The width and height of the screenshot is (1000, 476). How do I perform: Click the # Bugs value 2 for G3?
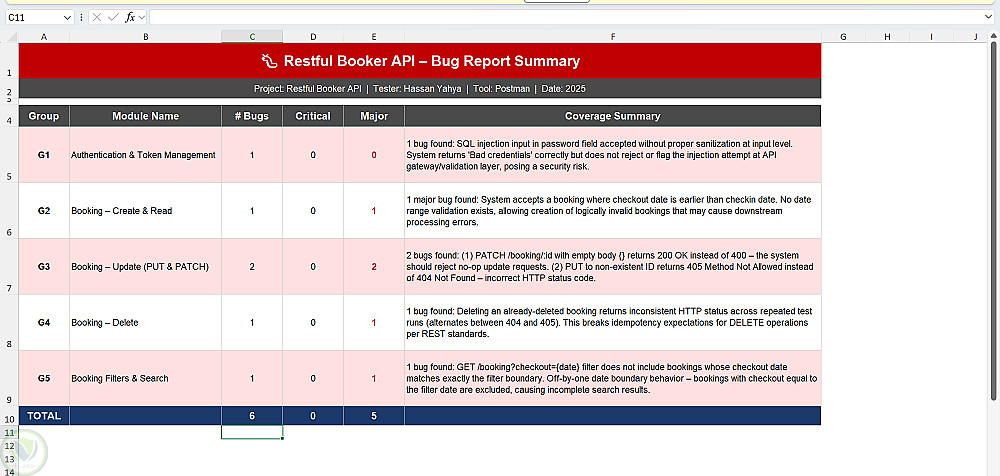(x=252, y=267)
